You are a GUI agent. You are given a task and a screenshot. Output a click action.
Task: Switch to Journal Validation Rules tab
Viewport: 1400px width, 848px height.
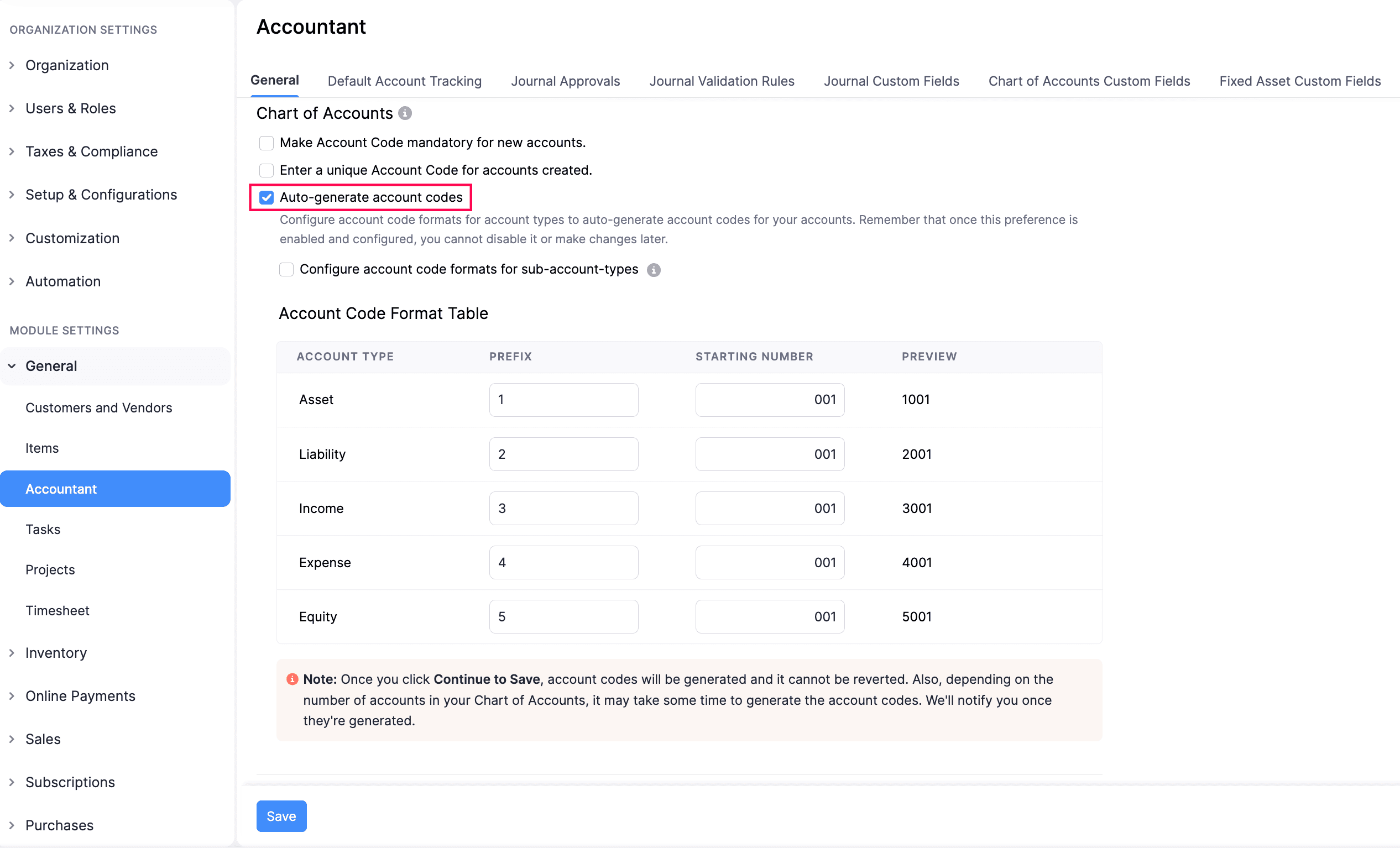[x=722, y=81]
